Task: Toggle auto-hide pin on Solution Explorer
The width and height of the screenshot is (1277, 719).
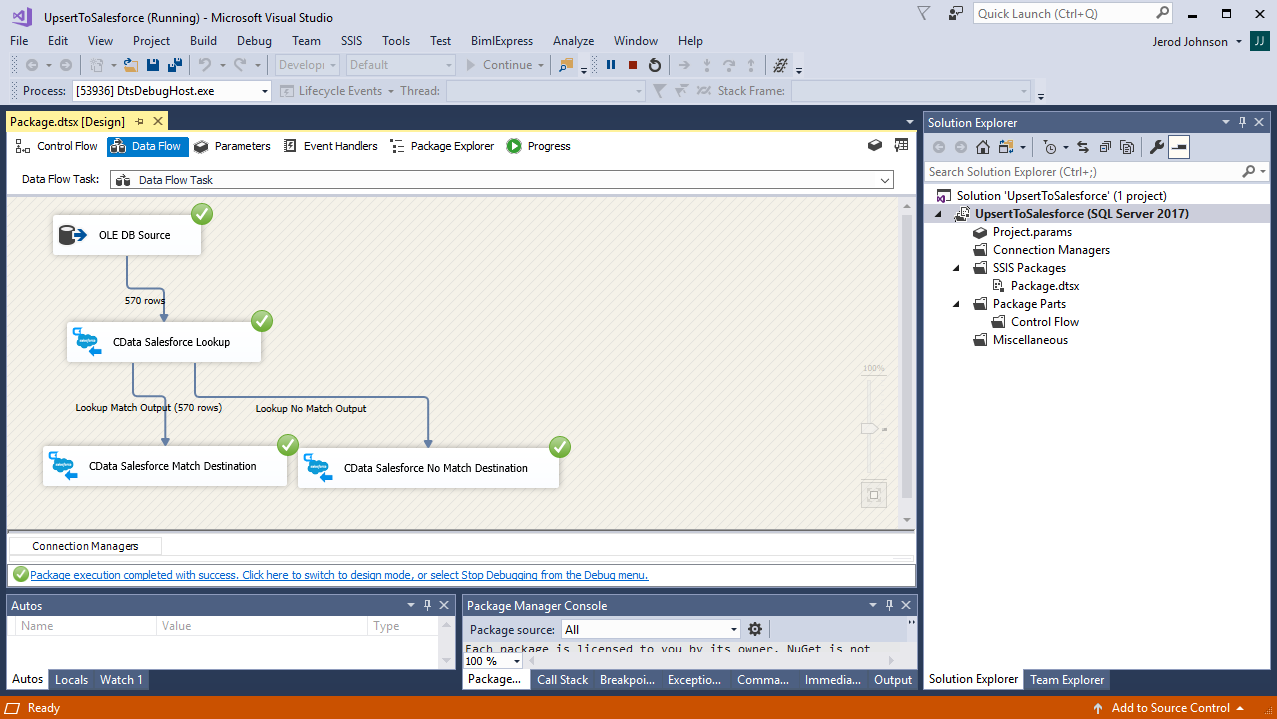Action: [x=1243, y=122]
